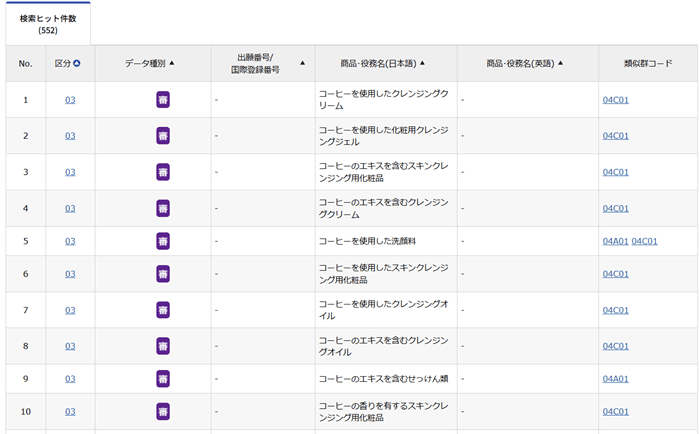Viewport: 700px width, 434px height.
Task: Select text コーヒーのエキスを含むせっけん類
Action: [x=383, y=379]
